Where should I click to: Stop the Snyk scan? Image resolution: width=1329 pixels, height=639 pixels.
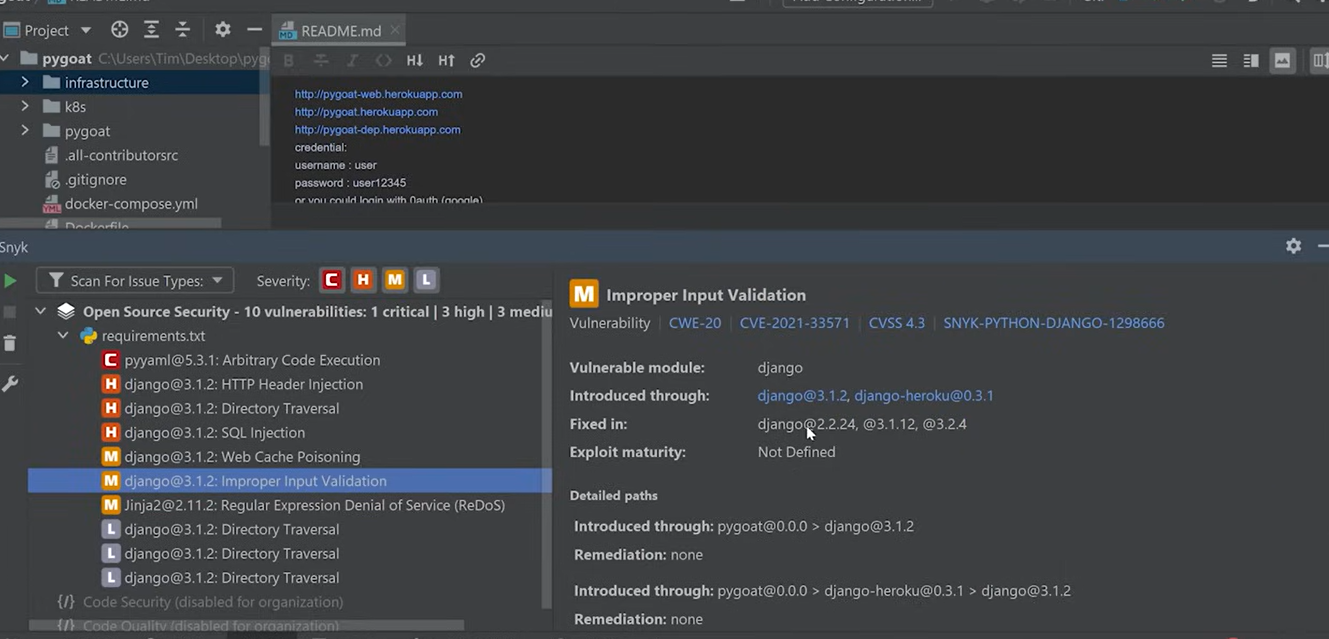coord(10,312)
